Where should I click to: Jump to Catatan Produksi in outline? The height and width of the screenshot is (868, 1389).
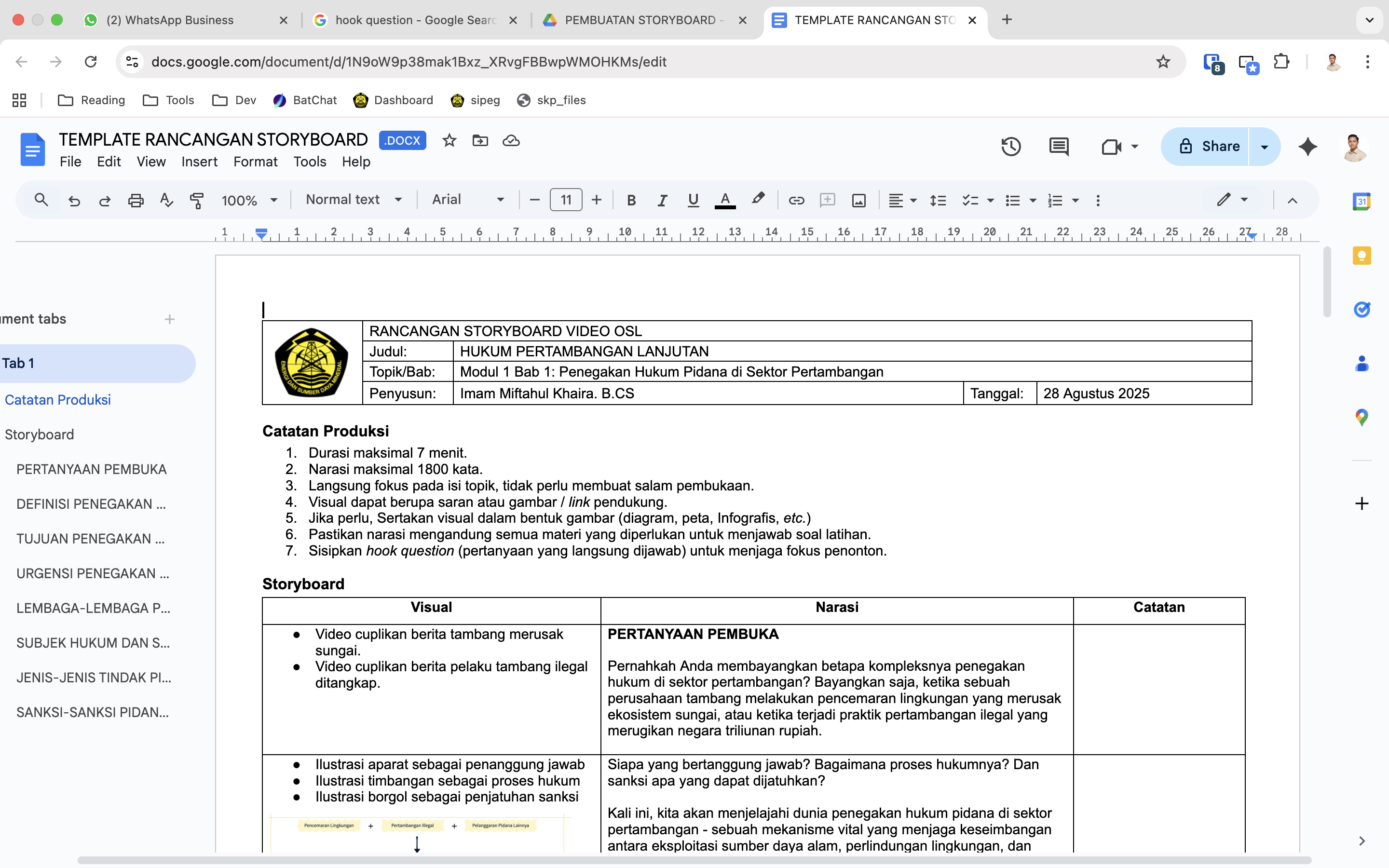pos(57,400)
